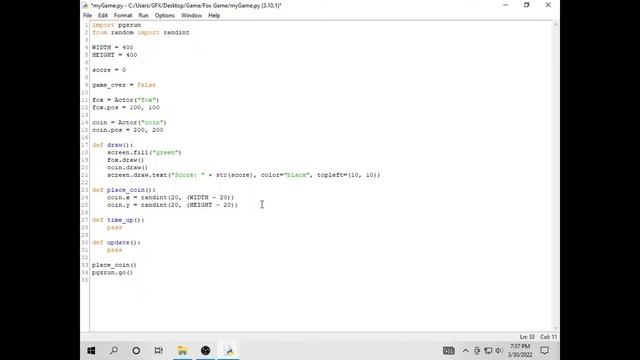This screenshot has width=640, height=360.
Task: Click the 'coin.x = randint' line
Action: pos(170,198)
